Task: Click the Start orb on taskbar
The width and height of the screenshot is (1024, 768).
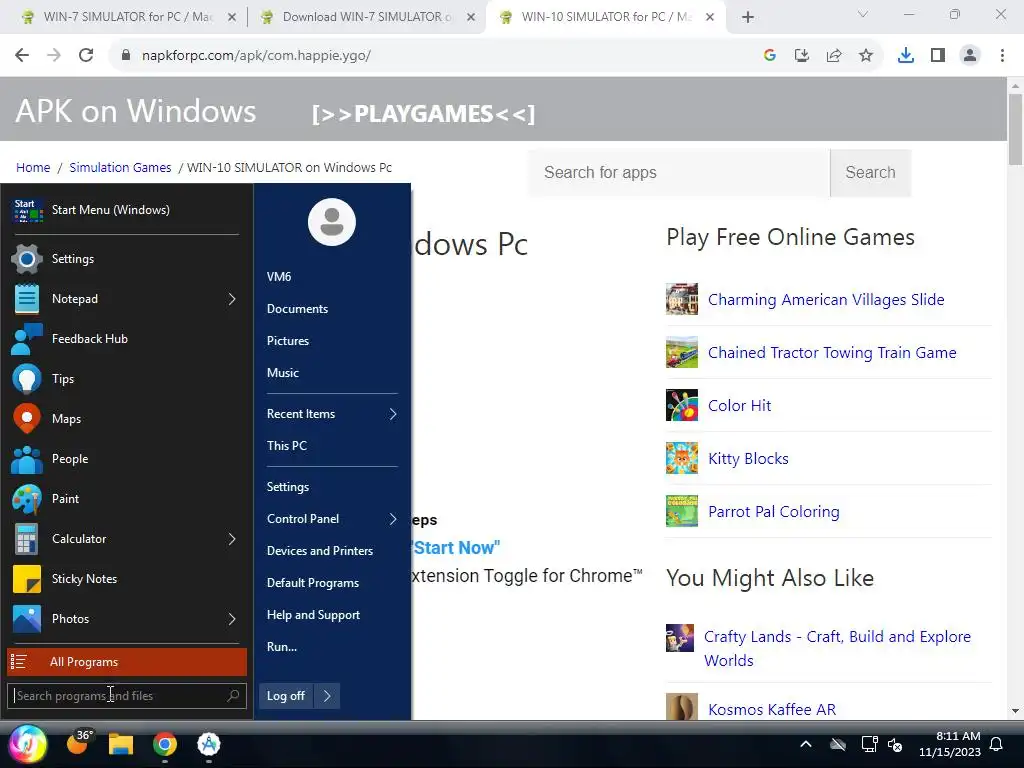Action: click(27, 744)
